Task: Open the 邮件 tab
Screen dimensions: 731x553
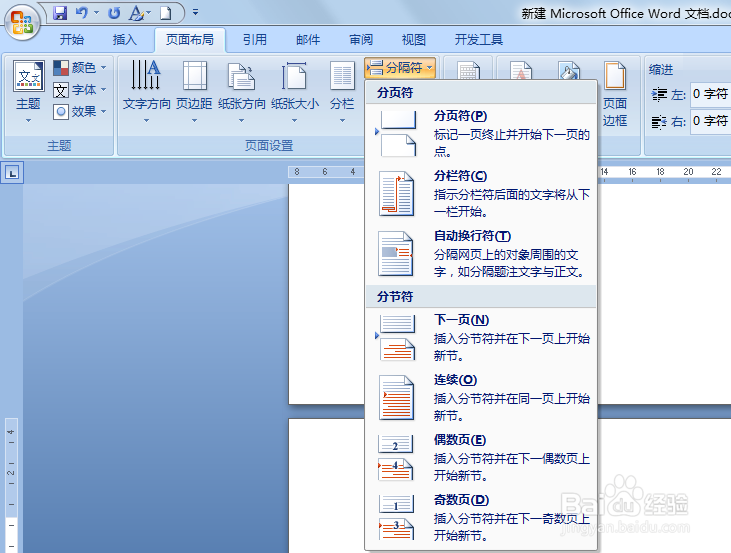Action: pyautogui.click(x=308, y=40)
